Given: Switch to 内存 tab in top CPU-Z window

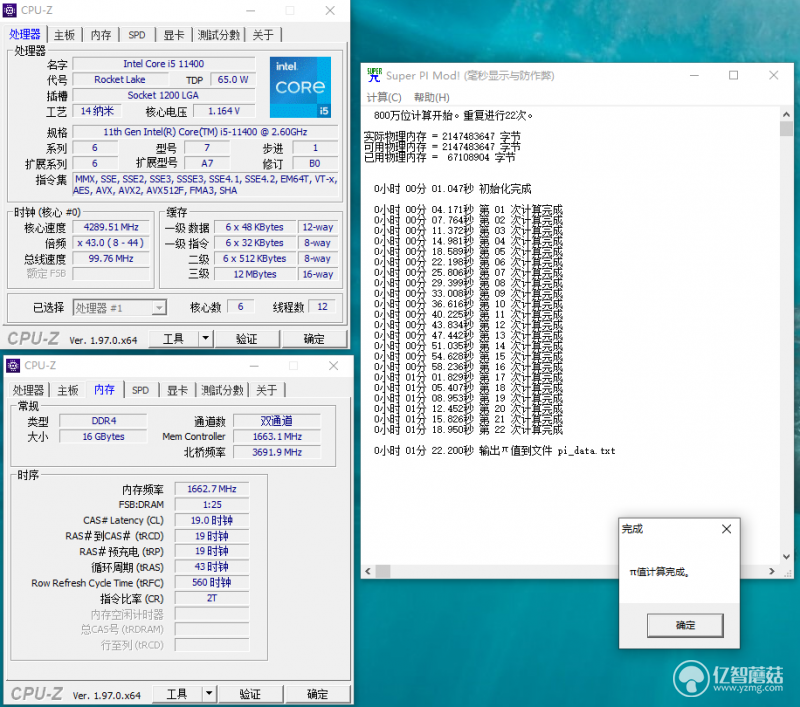Looking at the screenshot, I should pyautogui.click(x=101, y=35).
